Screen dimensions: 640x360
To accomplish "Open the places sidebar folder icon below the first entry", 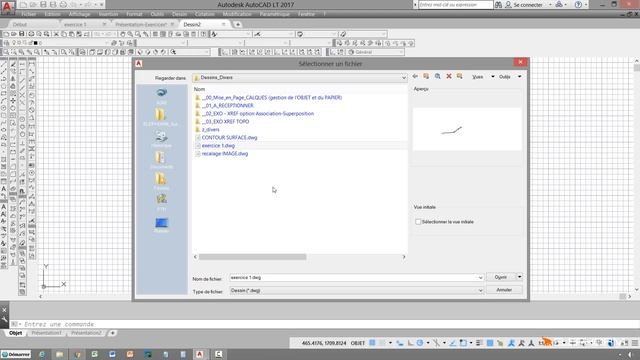I will coord(160,116).
